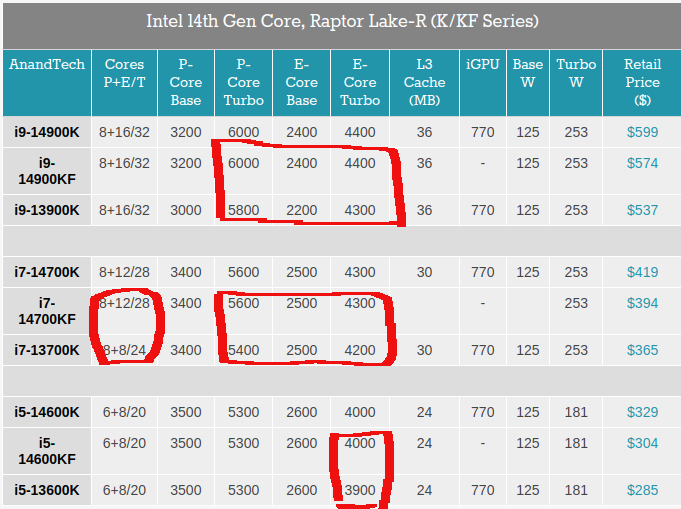Open the $365 price link

coord(642,350)
